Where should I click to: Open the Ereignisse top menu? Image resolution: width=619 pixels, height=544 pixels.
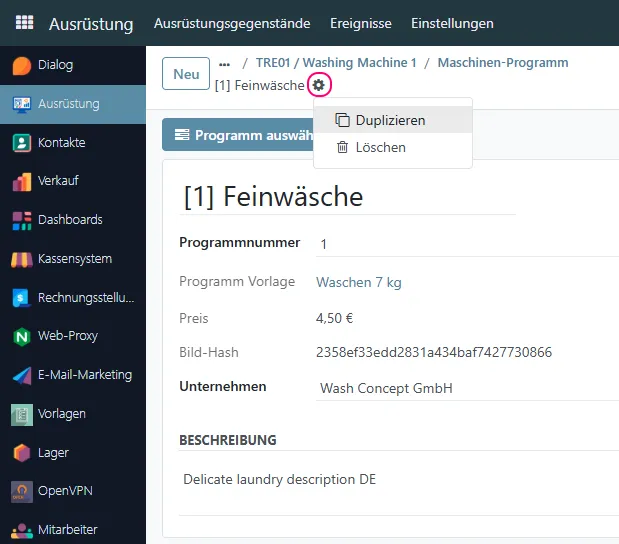360,23
